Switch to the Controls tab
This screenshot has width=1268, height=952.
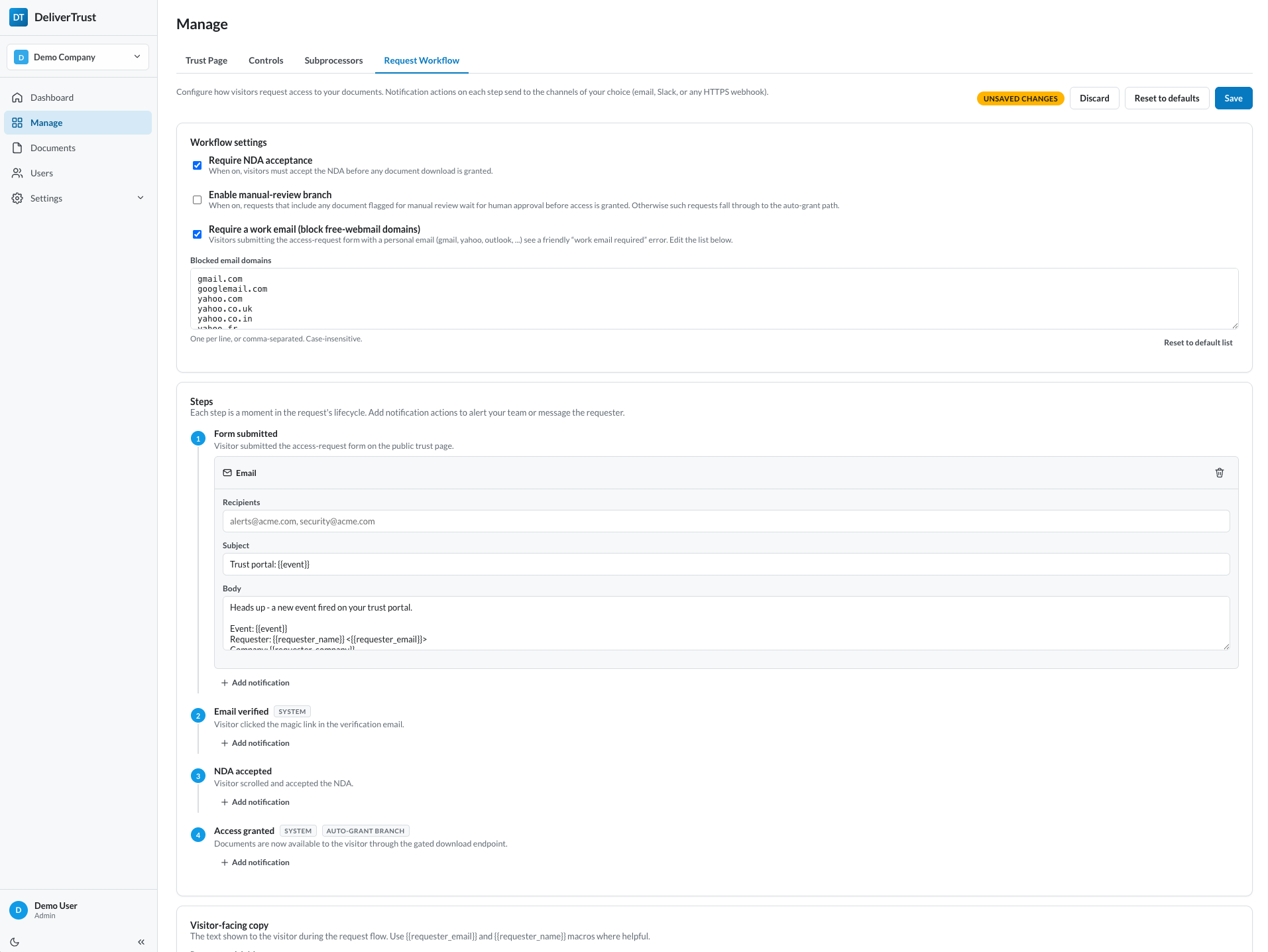(x=266, y=60)
